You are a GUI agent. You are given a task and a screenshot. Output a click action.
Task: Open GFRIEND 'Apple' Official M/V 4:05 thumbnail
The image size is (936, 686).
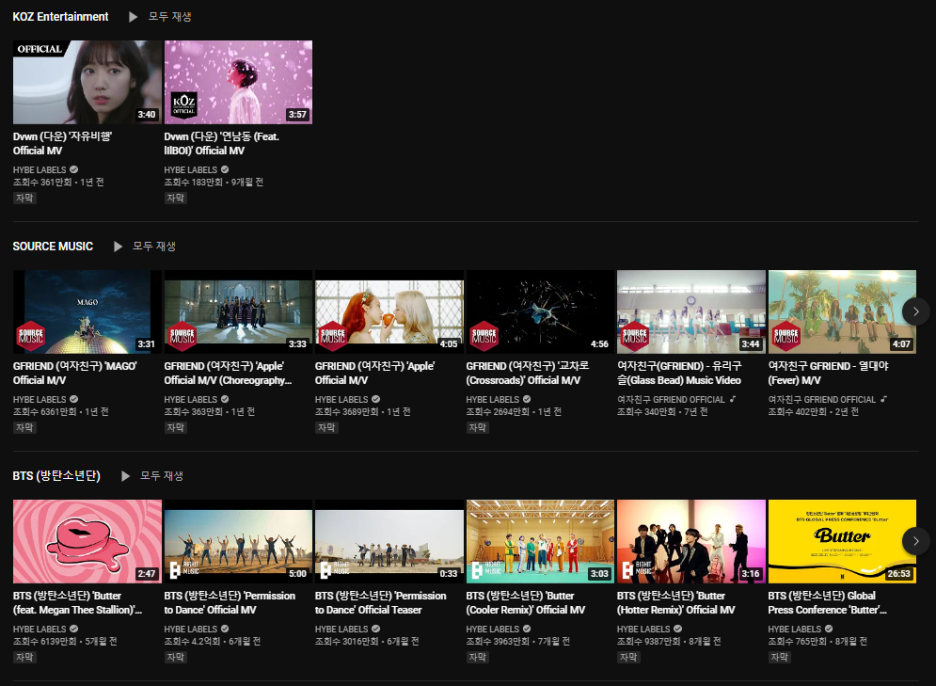(389, 312)
